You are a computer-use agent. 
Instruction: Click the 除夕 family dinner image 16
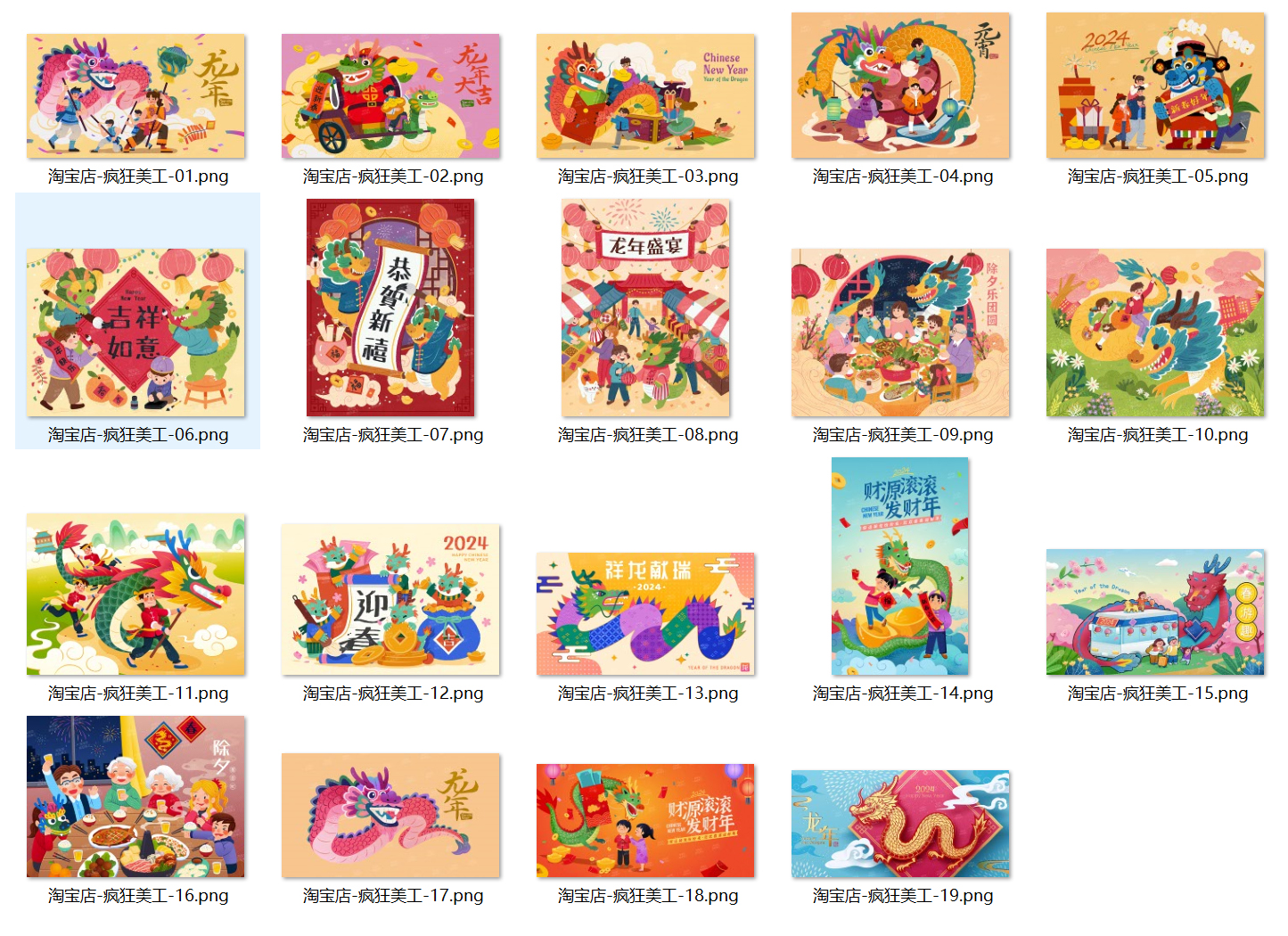coord(135,796)
